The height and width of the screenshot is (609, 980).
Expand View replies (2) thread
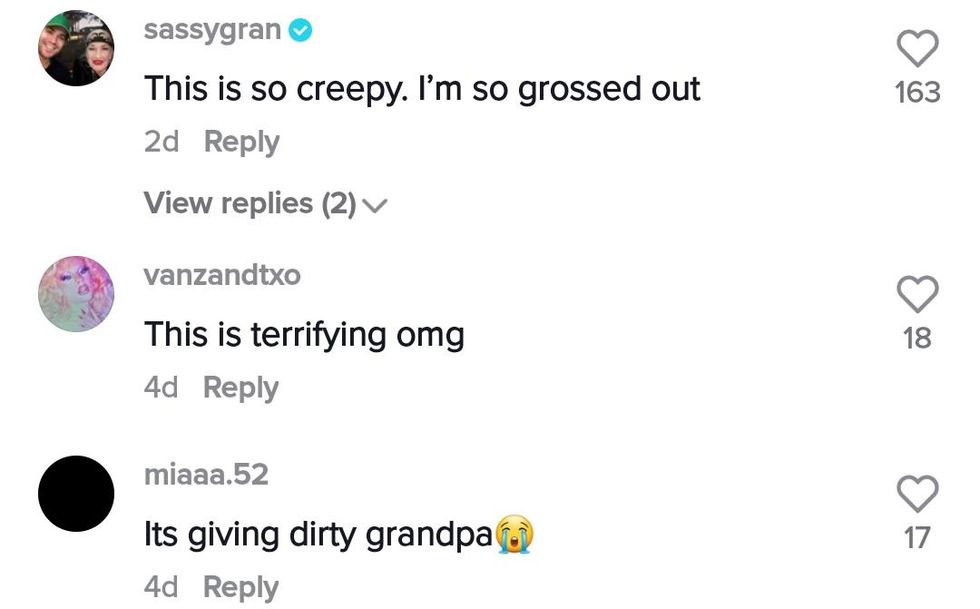pos(250,204)
